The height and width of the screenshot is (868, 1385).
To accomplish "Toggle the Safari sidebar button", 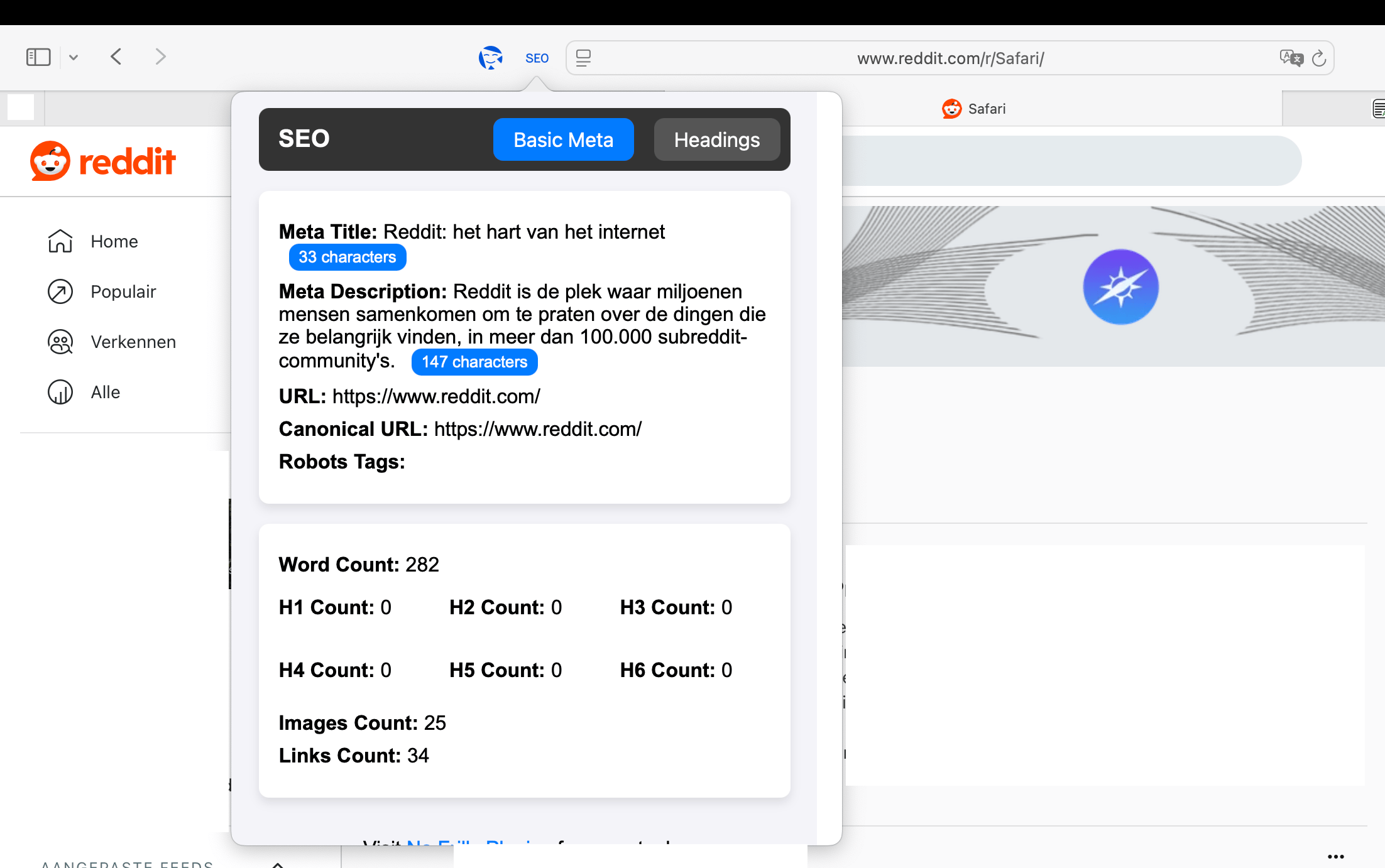I will tap(38, 57).
